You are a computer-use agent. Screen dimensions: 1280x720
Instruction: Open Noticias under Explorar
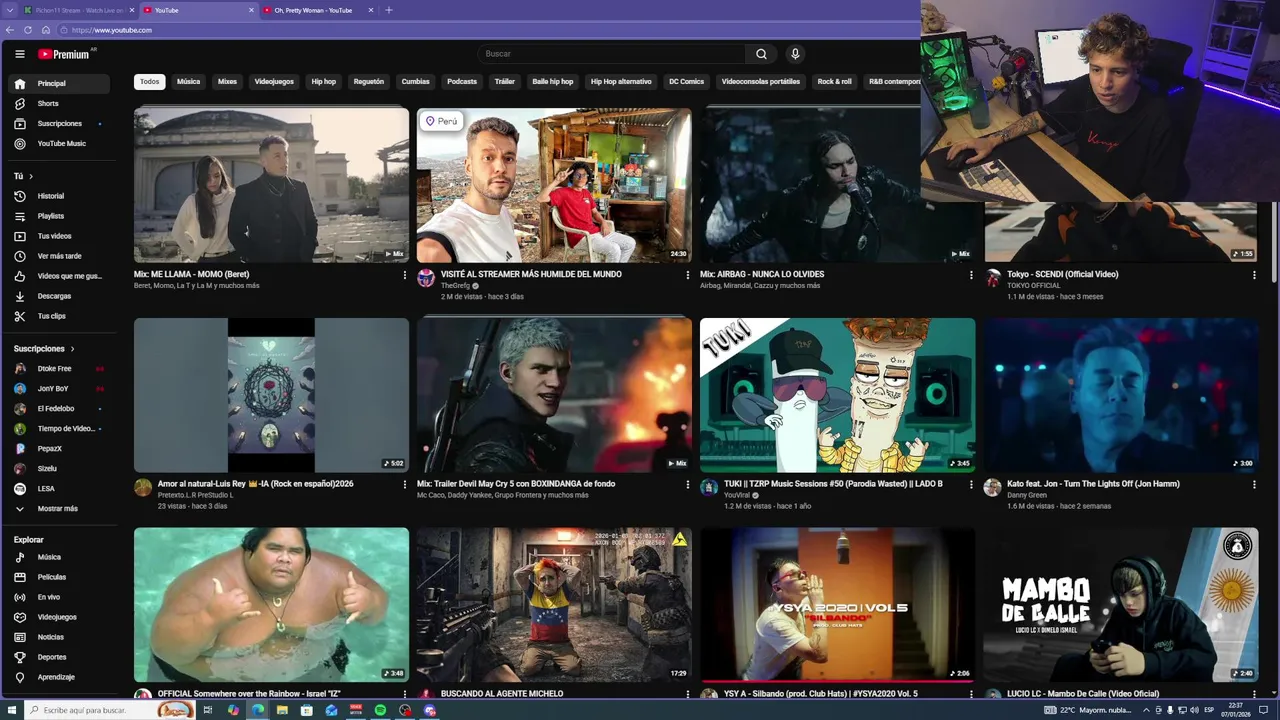point(60,637)
